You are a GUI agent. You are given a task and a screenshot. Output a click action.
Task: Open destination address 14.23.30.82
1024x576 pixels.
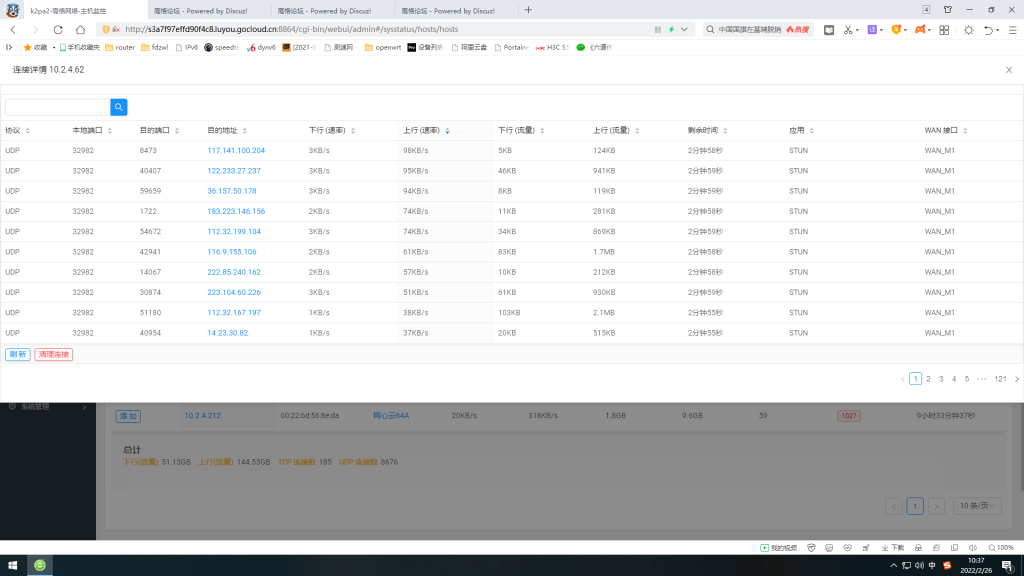227,333
